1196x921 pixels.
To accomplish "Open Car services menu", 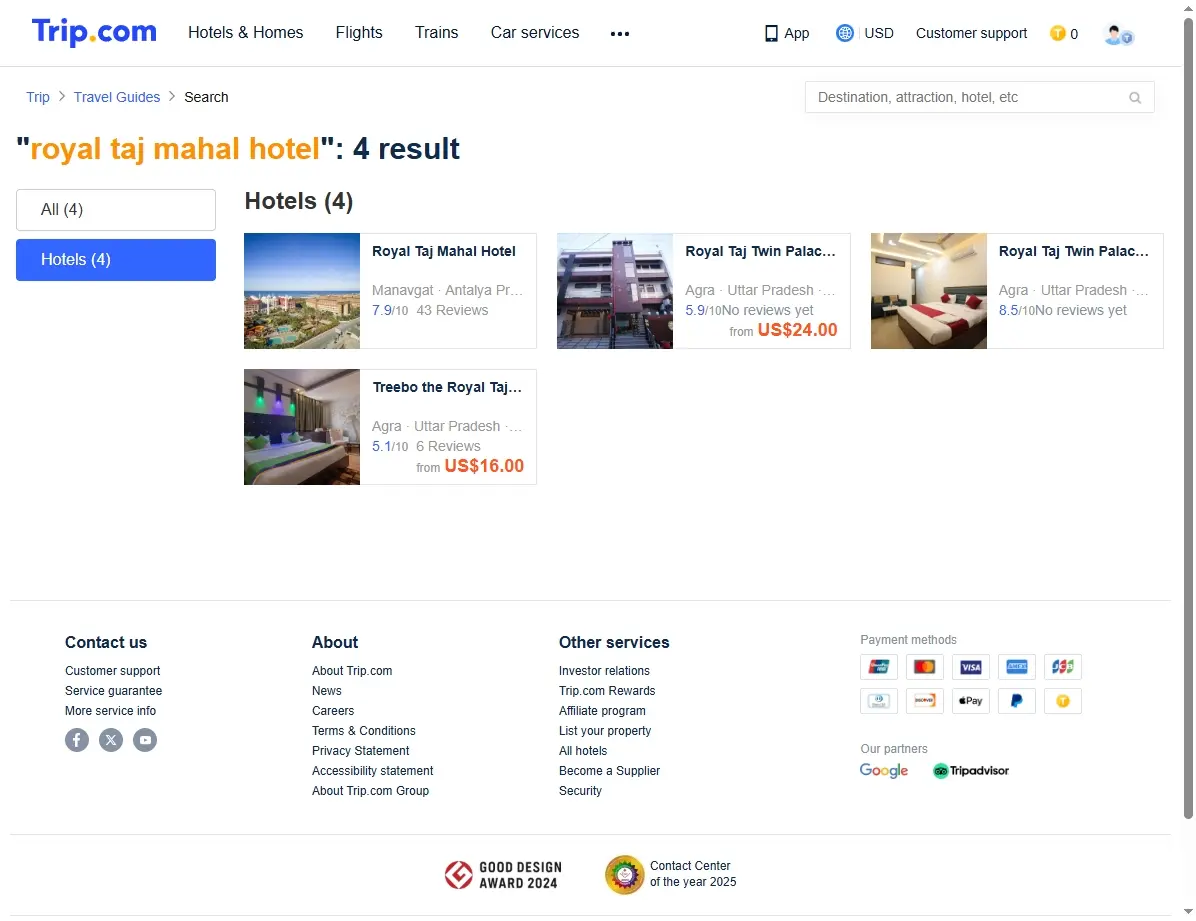I will pos(535,33).
